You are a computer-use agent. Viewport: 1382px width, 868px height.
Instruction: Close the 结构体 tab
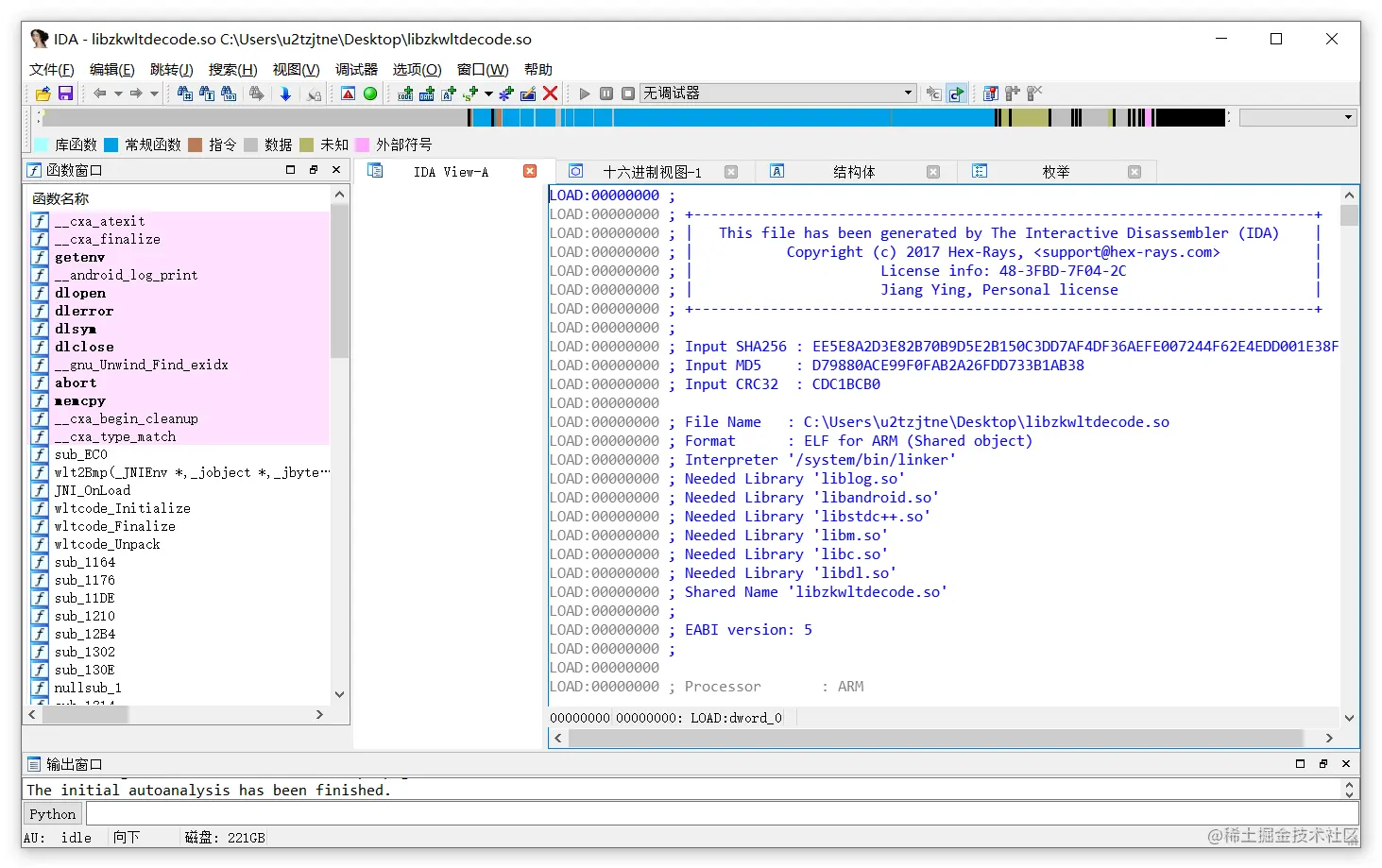(x=933, y=172)
